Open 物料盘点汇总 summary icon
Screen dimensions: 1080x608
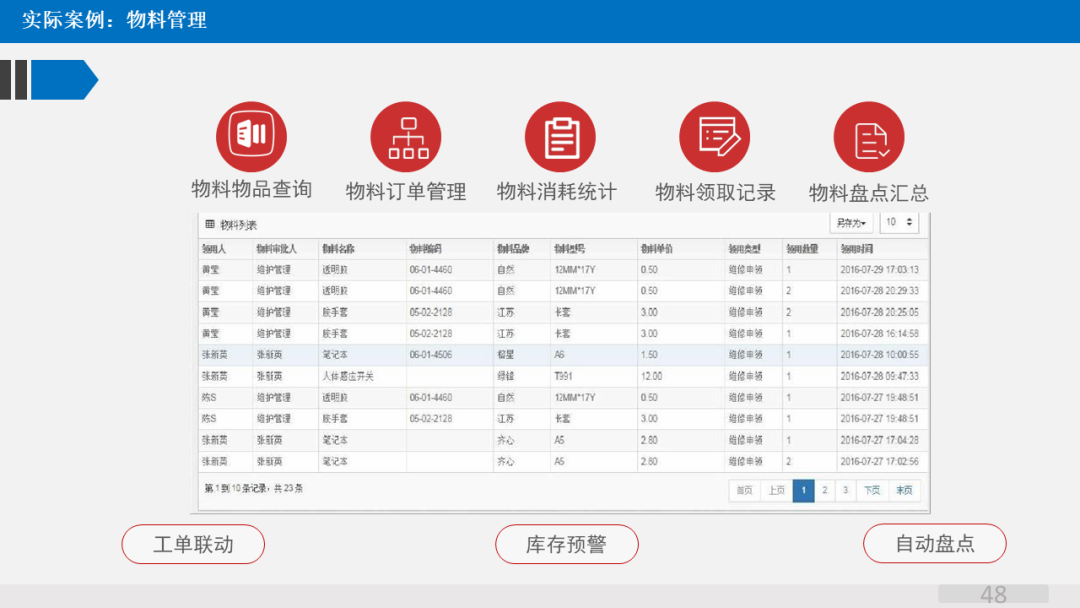pyautogui.click(x=868, y=136)
